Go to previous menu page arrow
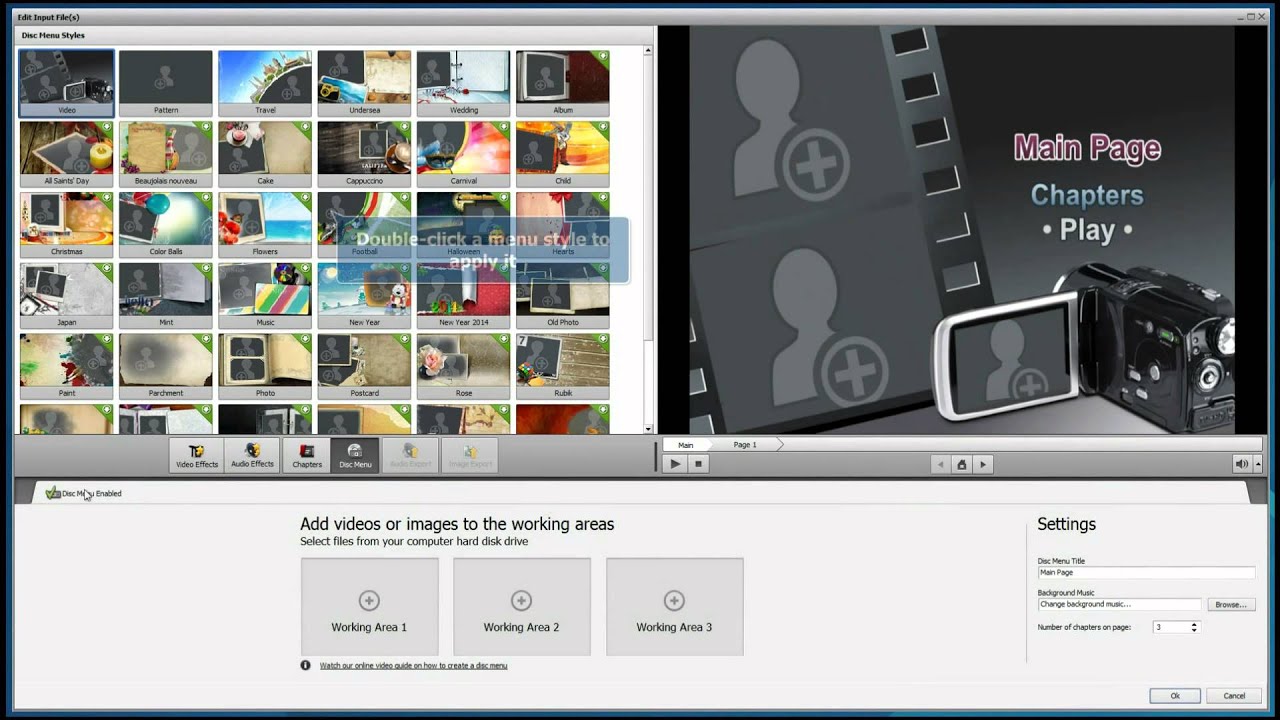The width and height of the screenshot is (1280, 720). point(940,464)
